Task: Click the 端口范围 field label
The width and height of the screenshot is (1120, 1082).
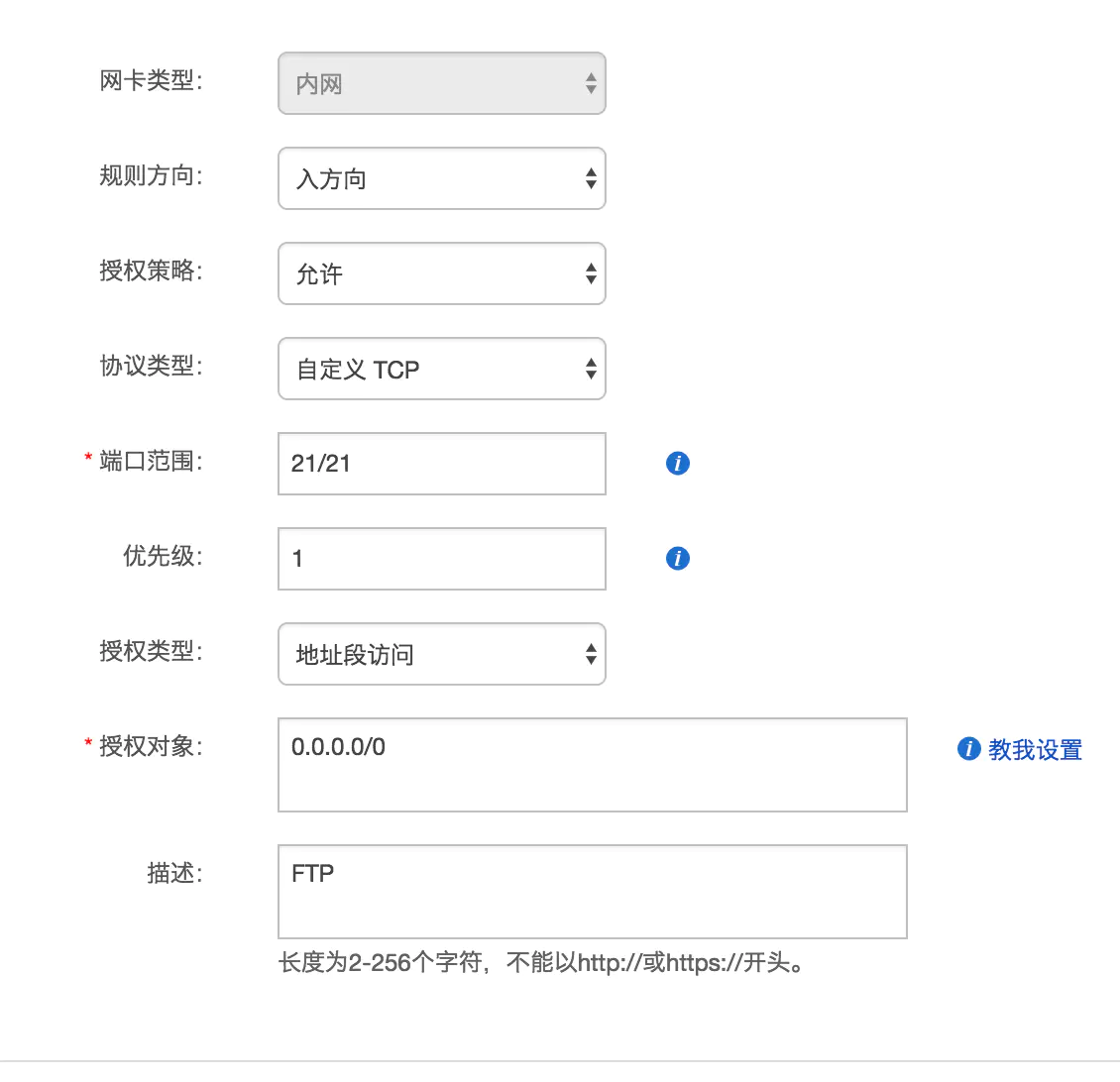Action: click(x=151, y=461)
